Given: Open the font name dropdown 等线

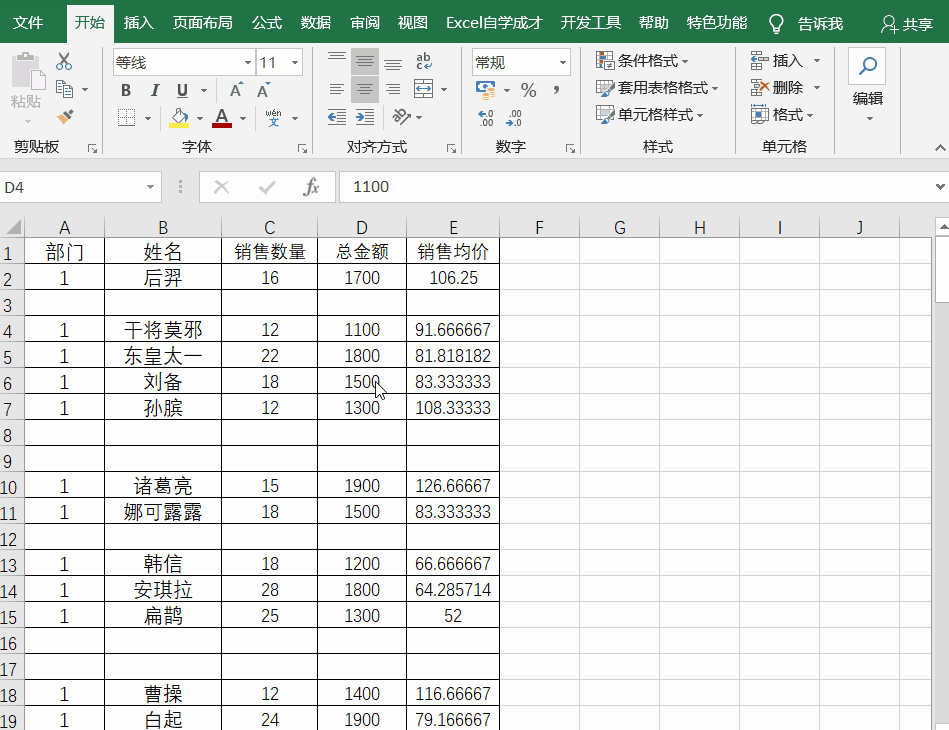Looking at the screenshot, I should 248,62.
